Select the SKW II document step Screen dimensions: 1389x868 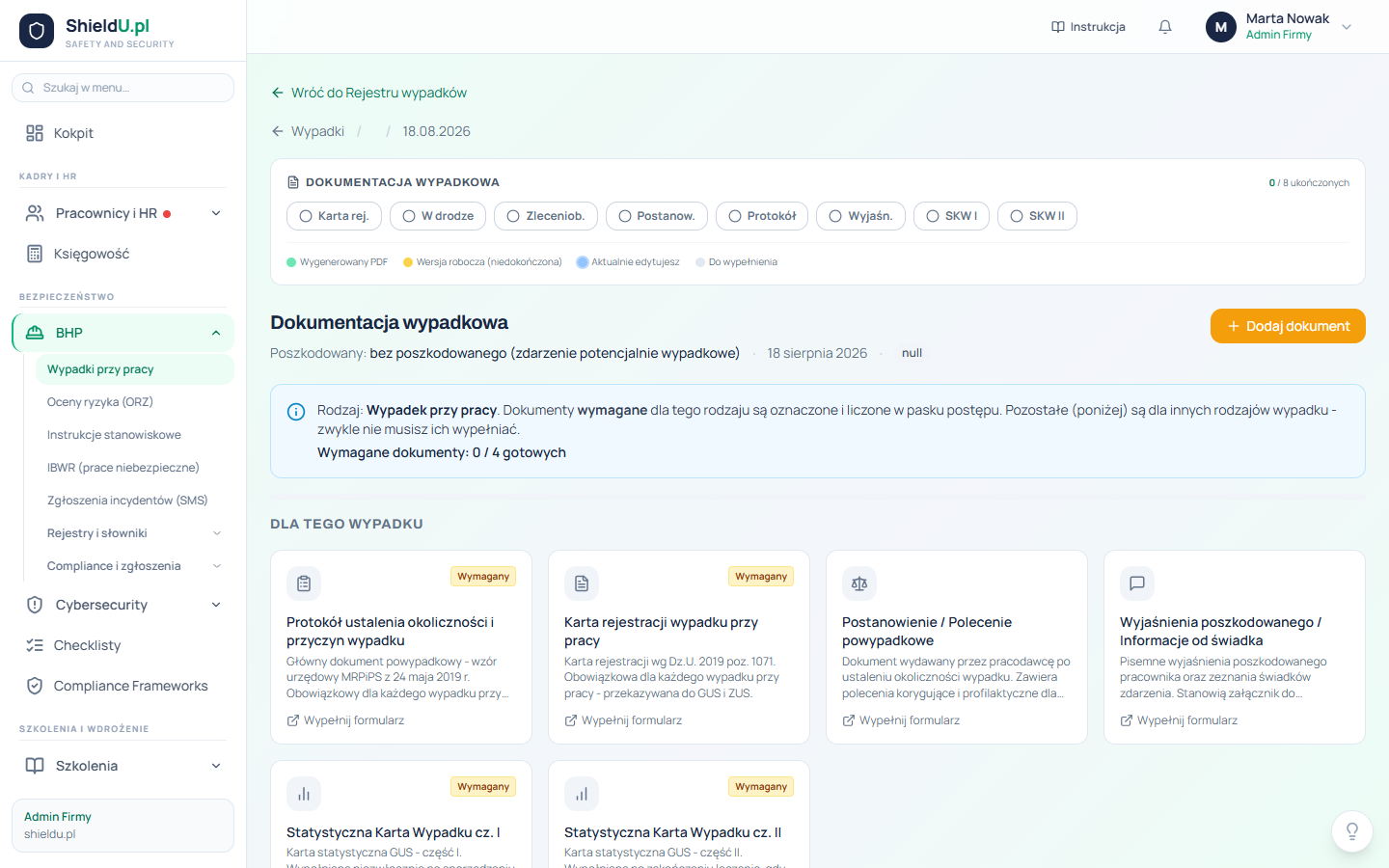pos(1037,216)
